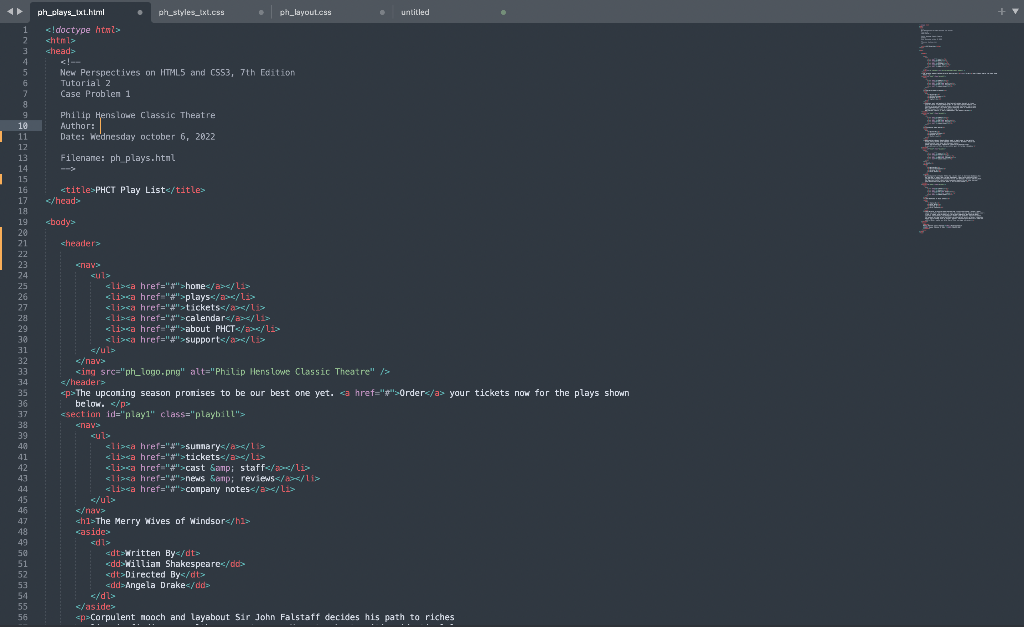This screenshot has height=627, width=1024.
Task: Click the dot on the ph_layout.css tab
Action: [x=382, y=12]
